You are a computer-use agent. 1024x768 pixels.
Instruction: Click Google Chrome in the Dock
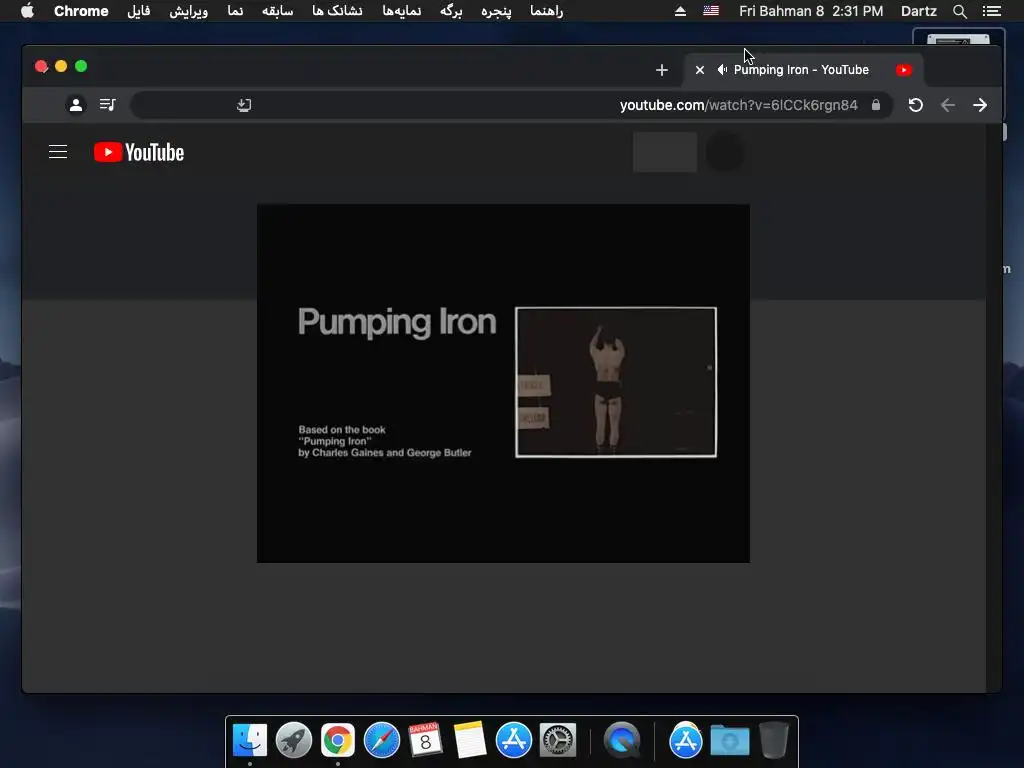coord(338,740)
